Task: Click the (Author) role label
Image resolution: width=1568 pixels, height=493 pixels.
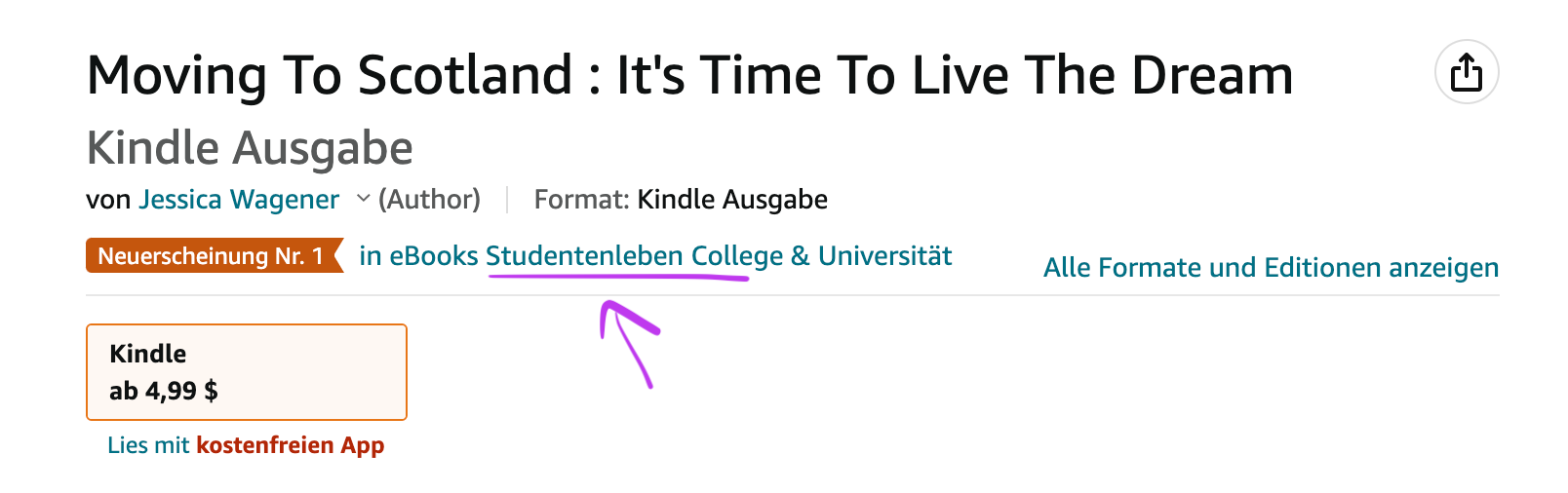Action: click(429, 200)
